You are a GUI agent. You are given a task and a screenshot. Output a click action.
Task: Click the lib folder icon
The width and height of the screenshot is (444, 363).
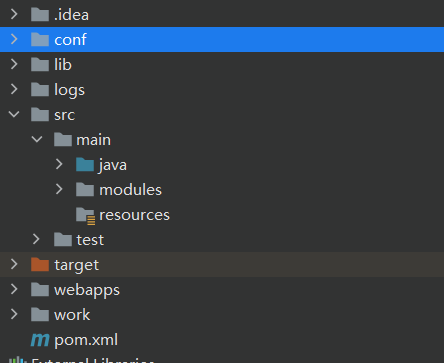40,64
